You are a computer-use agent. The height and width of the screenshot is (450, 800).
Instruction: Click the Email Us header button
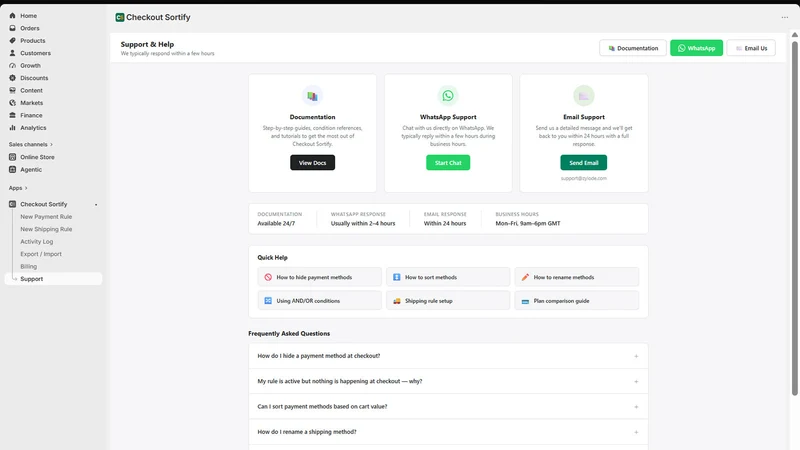tap(751, 48)
